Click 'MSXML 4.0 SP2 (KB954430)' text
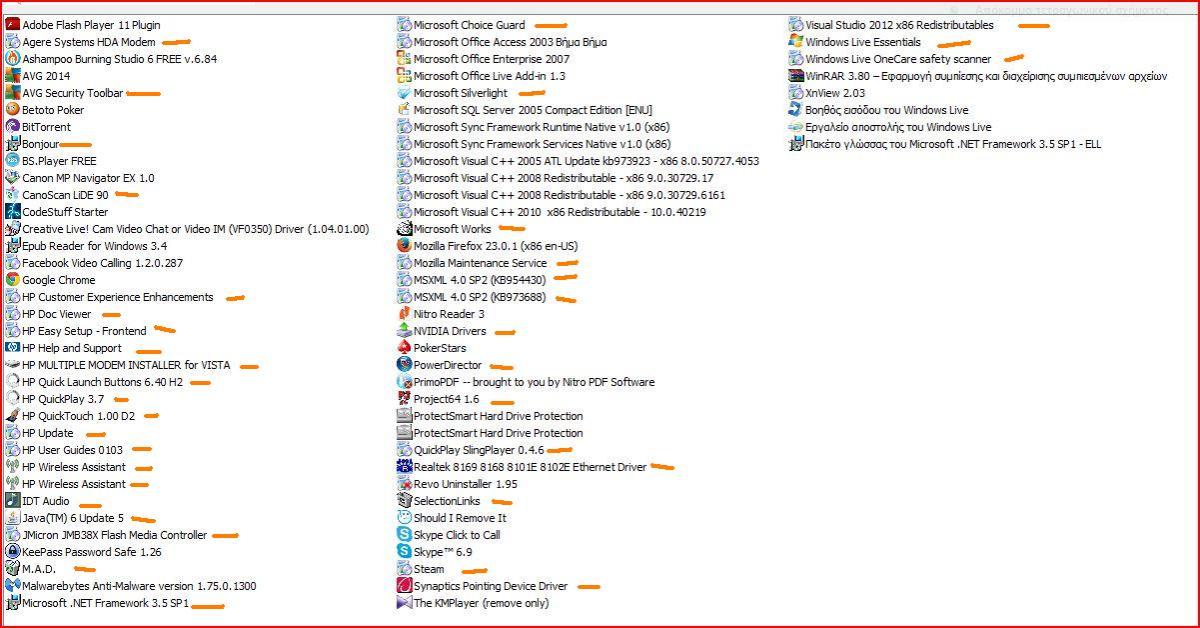The image size is (1200, 628). [480, 280]
